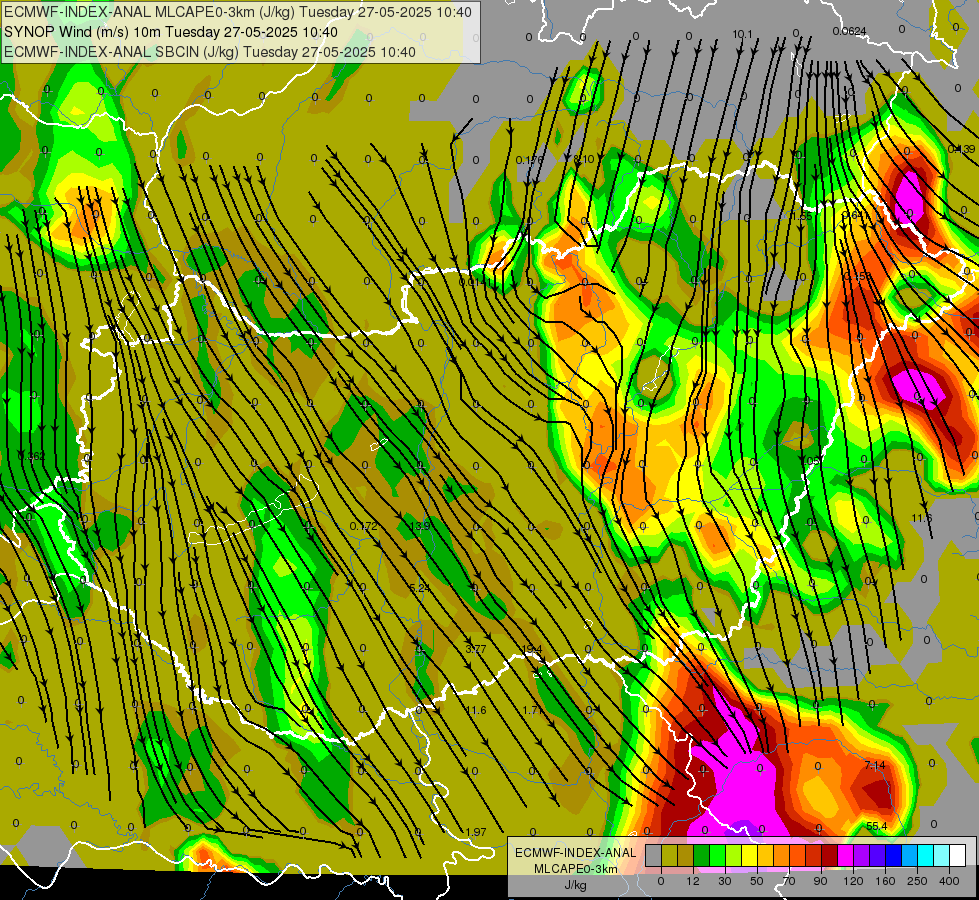Click the '0.172' map value
This screenshot has width=979, height=900.
point(363,527)
